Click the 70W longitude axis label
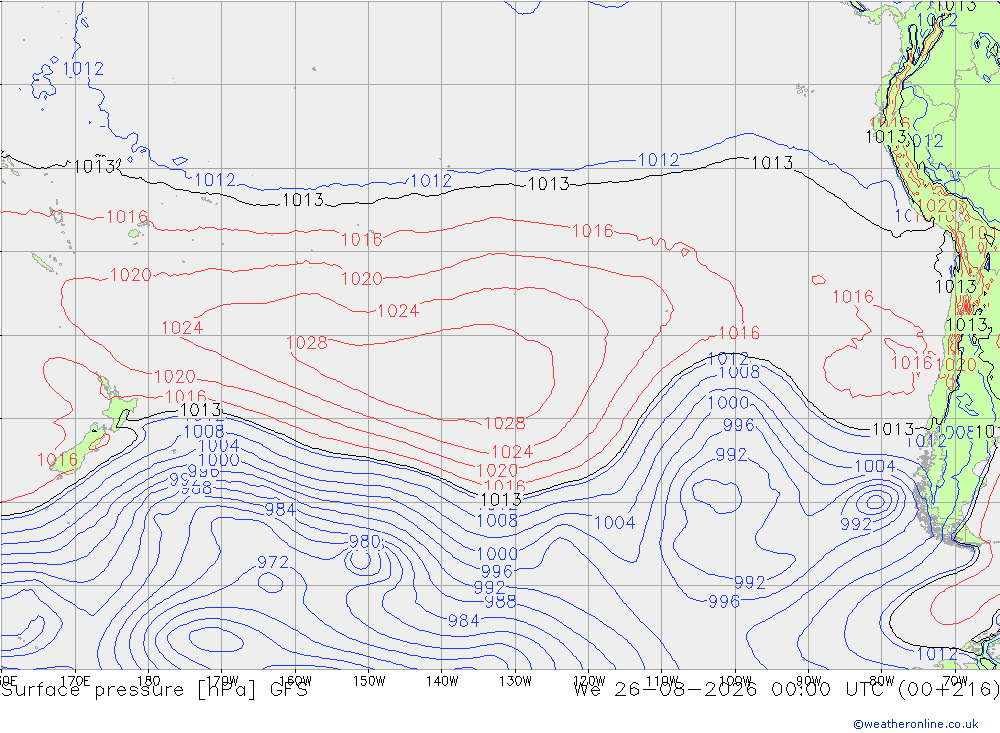Screen dimensions: 1000x733 tap(955, 681)
